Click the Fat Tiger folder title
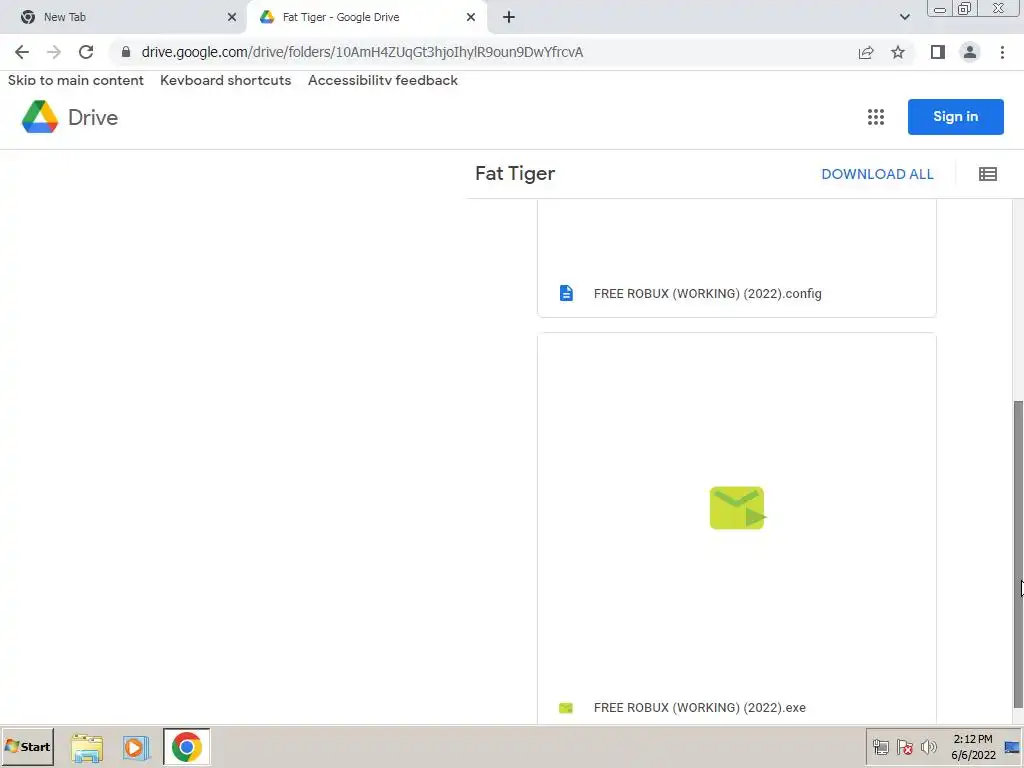Image resolution: width=1024 pixels, height=768 pixels. [515, 174]
